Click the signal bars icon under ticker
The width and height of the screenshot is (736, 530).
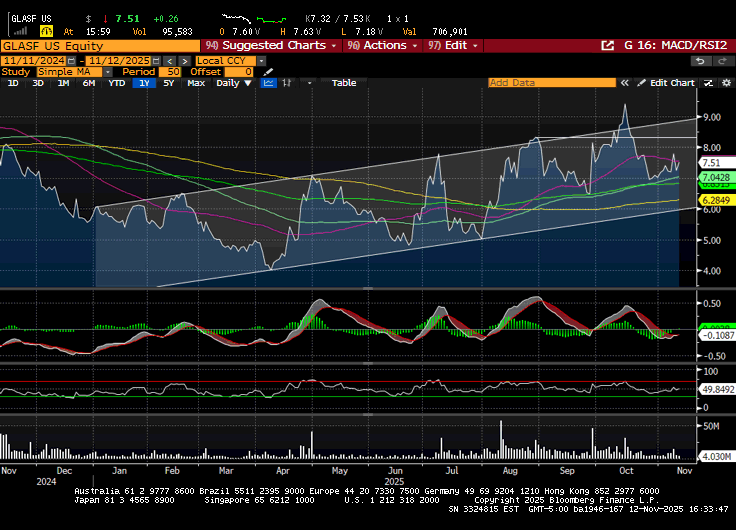(x=20, y=31)
